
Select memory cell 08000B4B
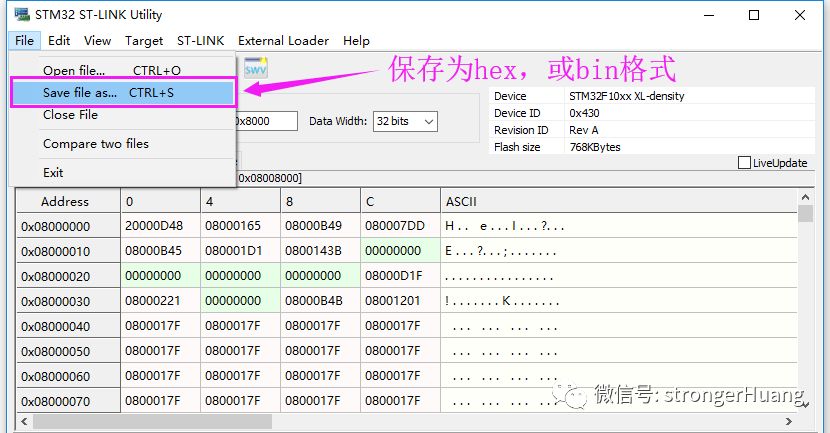[320, 301]
